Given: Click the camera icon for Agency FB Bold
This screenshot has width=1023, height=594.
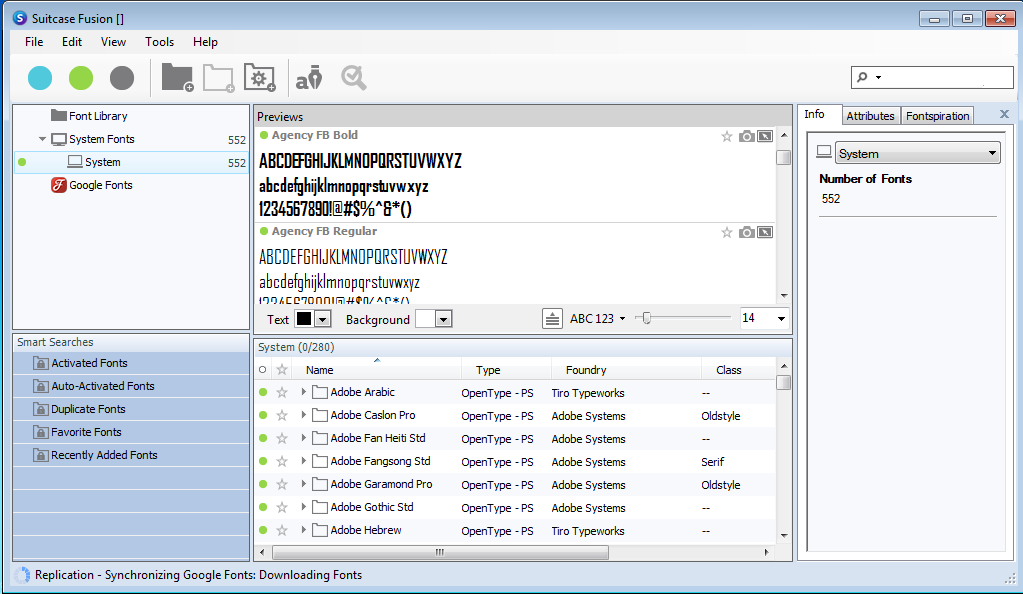Looking at the screenshot, I should (x=746, y=136).
